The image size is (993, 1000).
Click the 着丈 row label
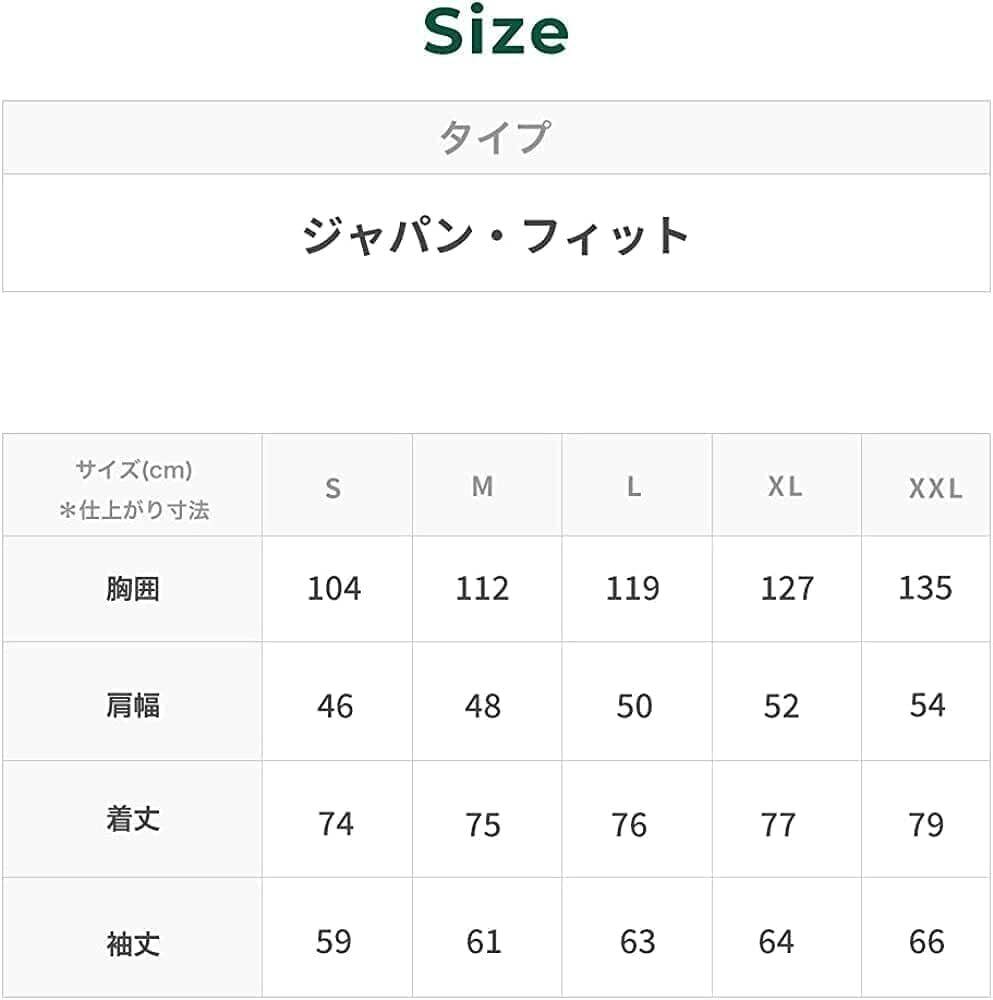click(133, 821)
